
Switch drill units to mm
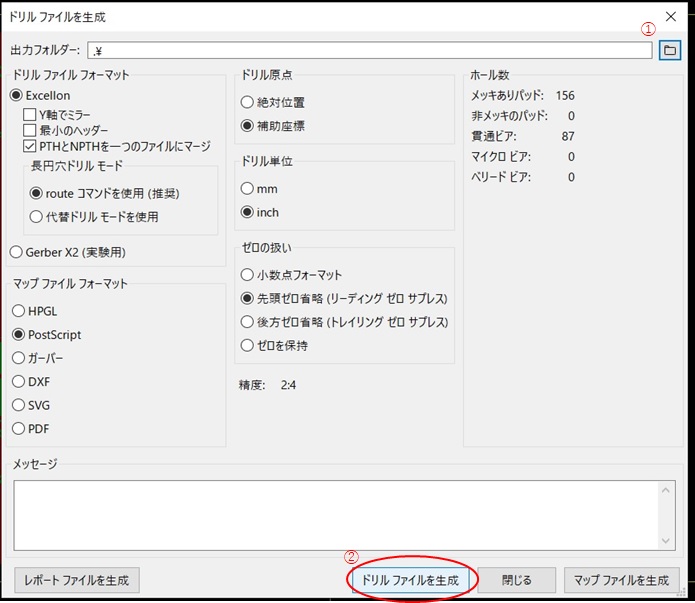coord(248,187)
